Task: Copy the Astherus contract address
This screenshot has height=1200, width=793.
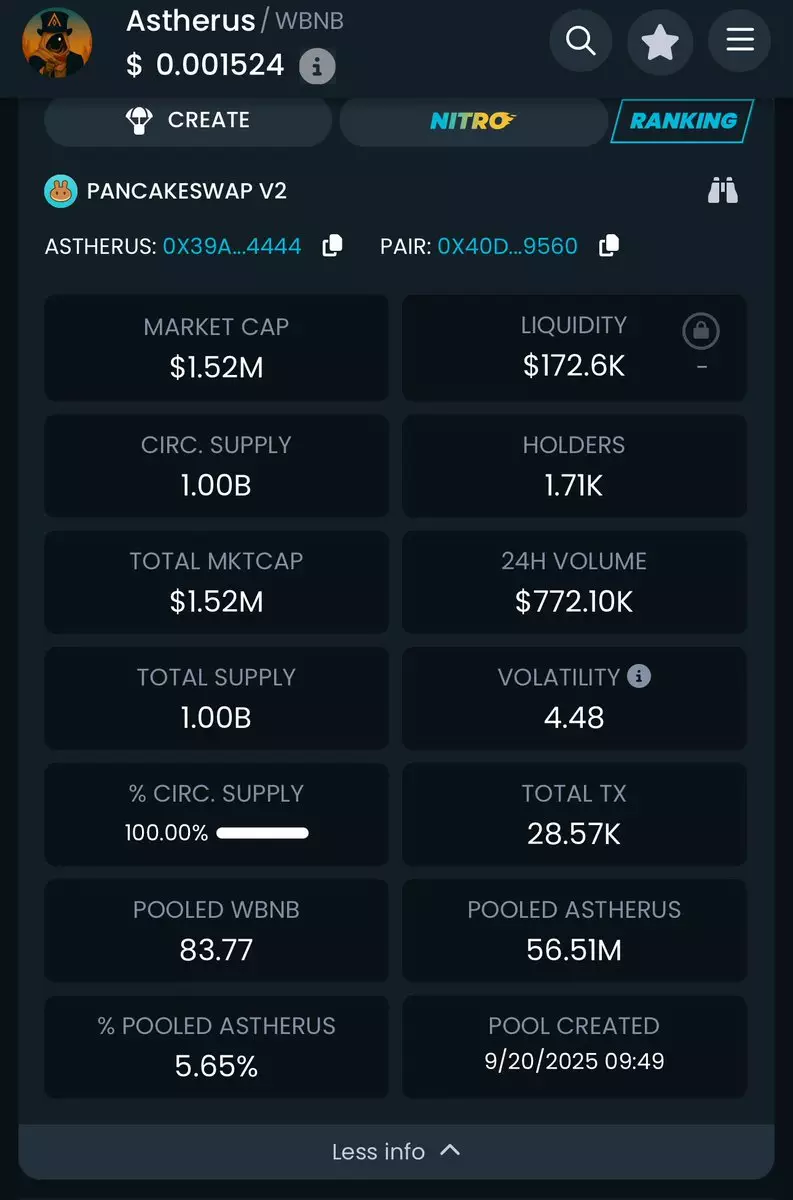Action: click(332, 246)
